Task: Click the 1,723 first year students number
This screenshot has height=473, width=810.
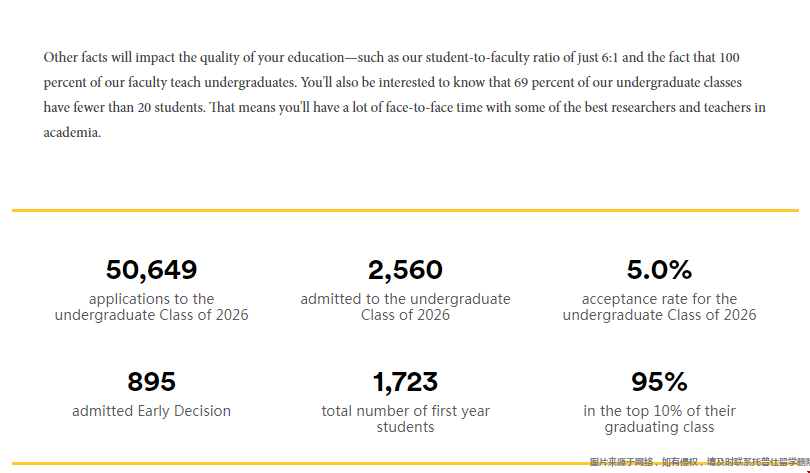Action: point(405,382)
